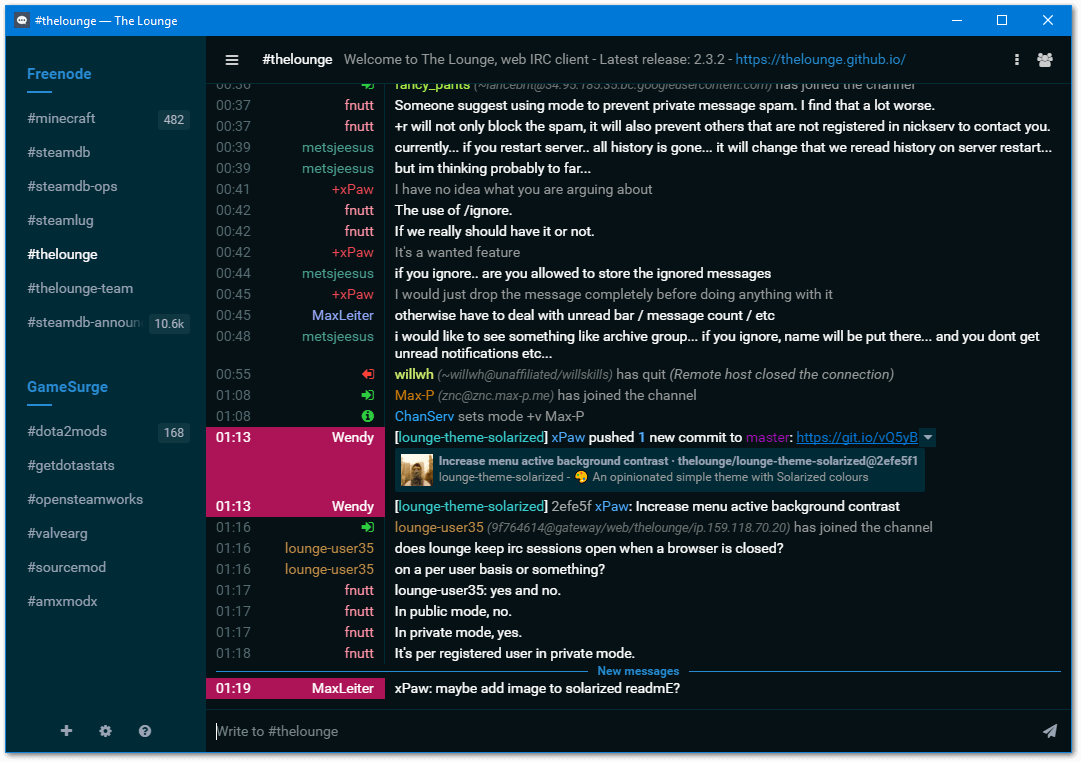
Task: Collapse the Freenode network header
Action: click(x=59, y=74)
